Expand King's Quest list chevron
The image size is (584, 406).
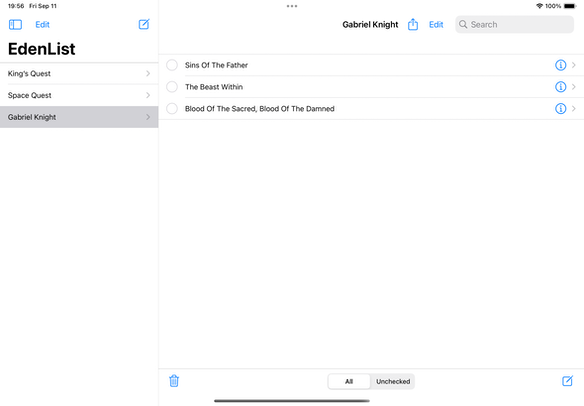click(148, 74)
